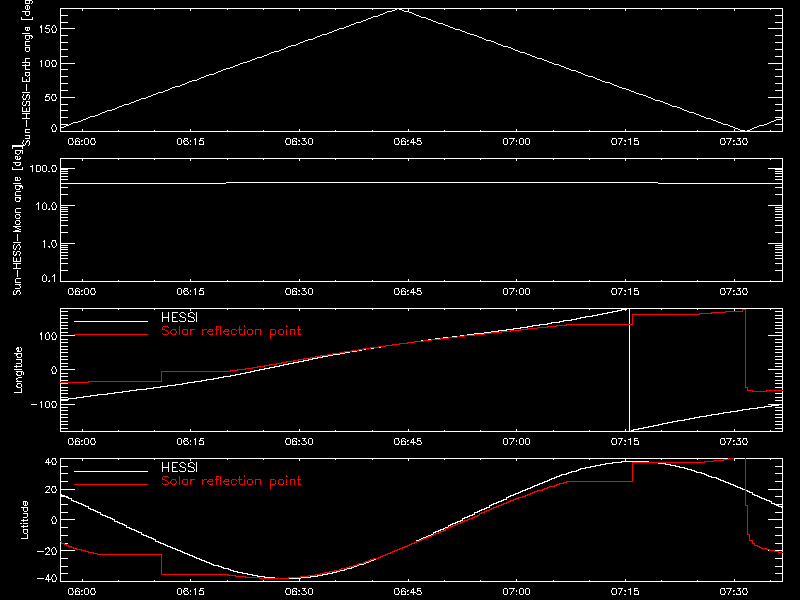Click the 150 tick of Earth angle plot
Viewport: 800px width, 600px height.
tap(48, 29)
